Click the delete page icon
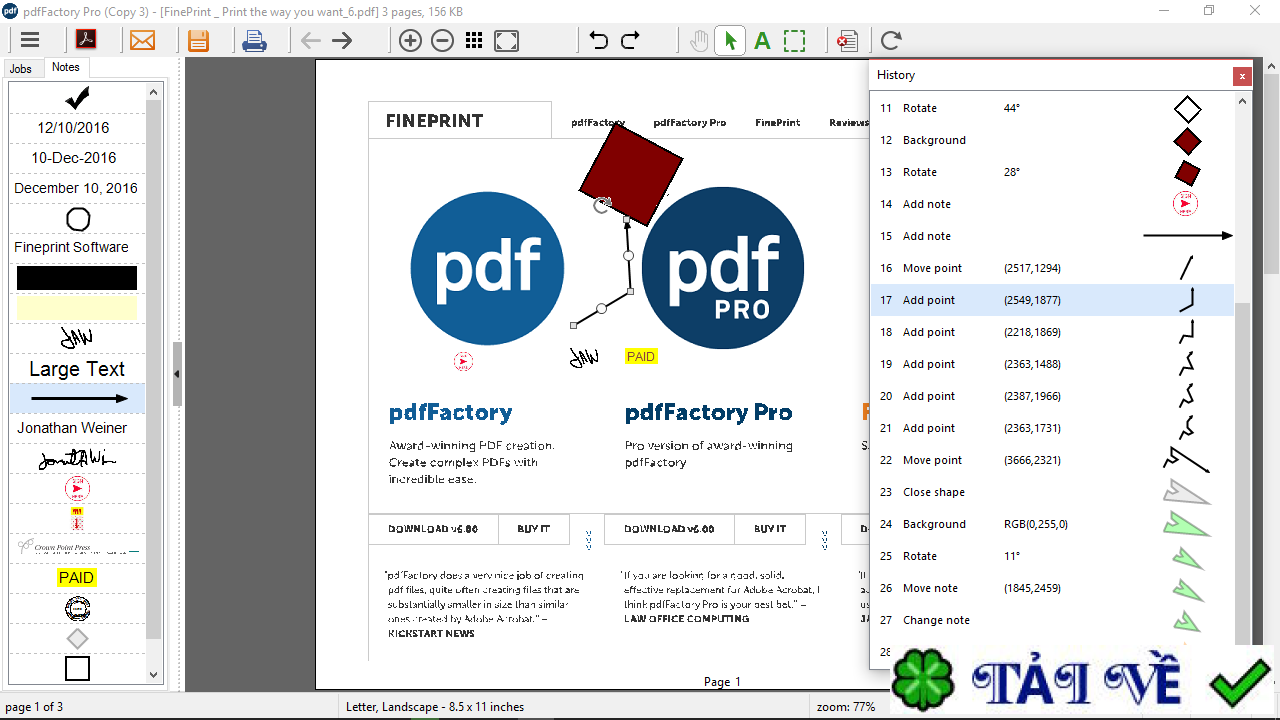The height and width of the screenshot is (720, 1280). coord(847,41)
